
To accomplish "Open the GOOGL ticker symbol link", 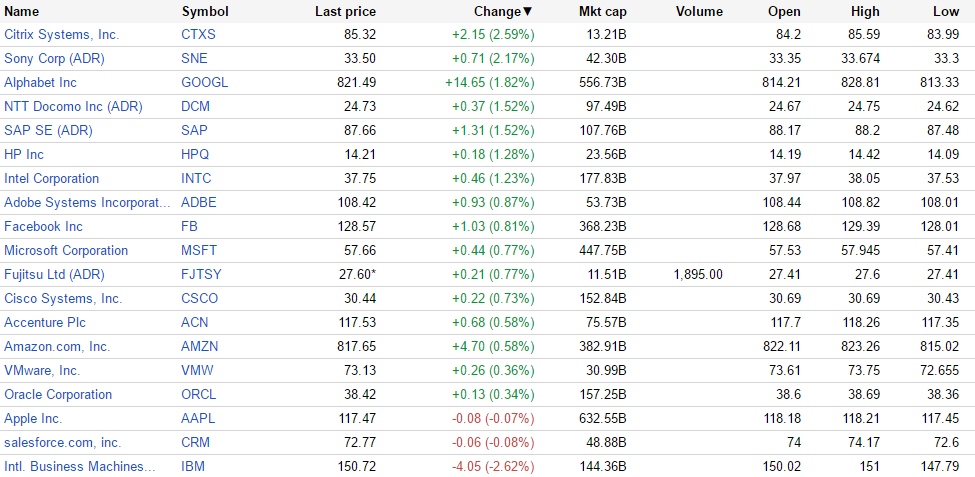I will click(x=204, y=83).
